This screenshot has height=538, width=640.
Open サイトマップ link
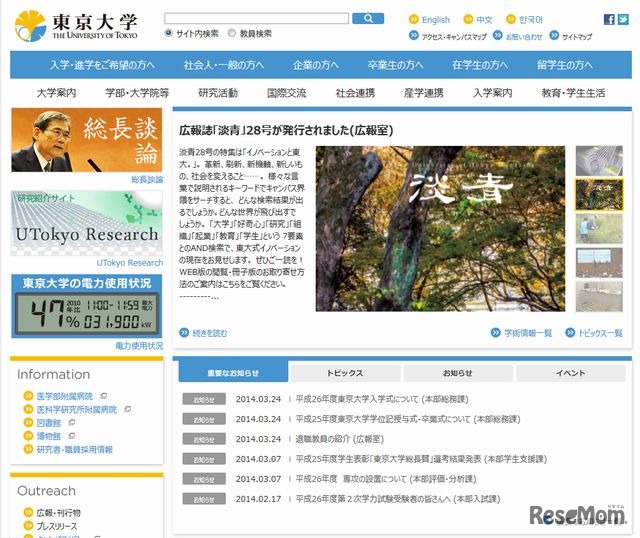577,37
